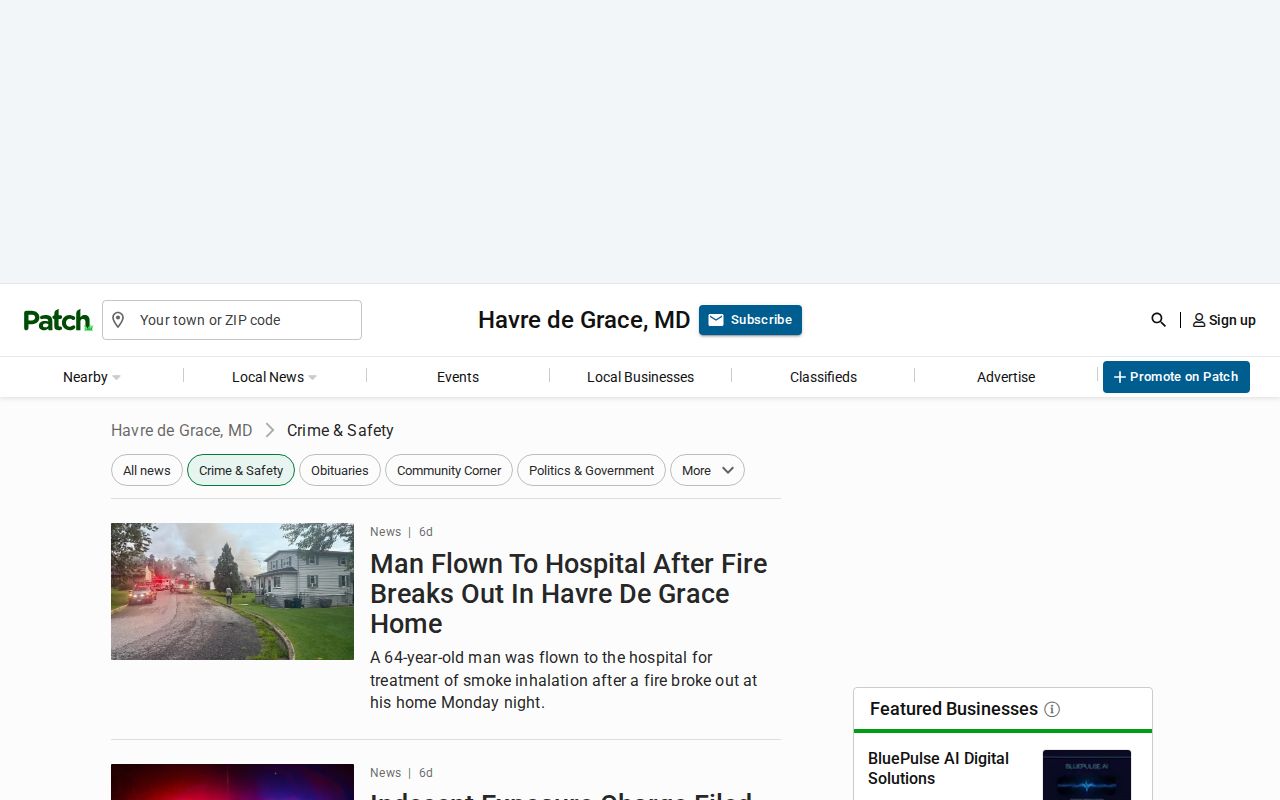The height and width of the screenshot is (800, 1280).
Task: Click the Featured Businesses info icon
Action: click(x=1052, y=709)
